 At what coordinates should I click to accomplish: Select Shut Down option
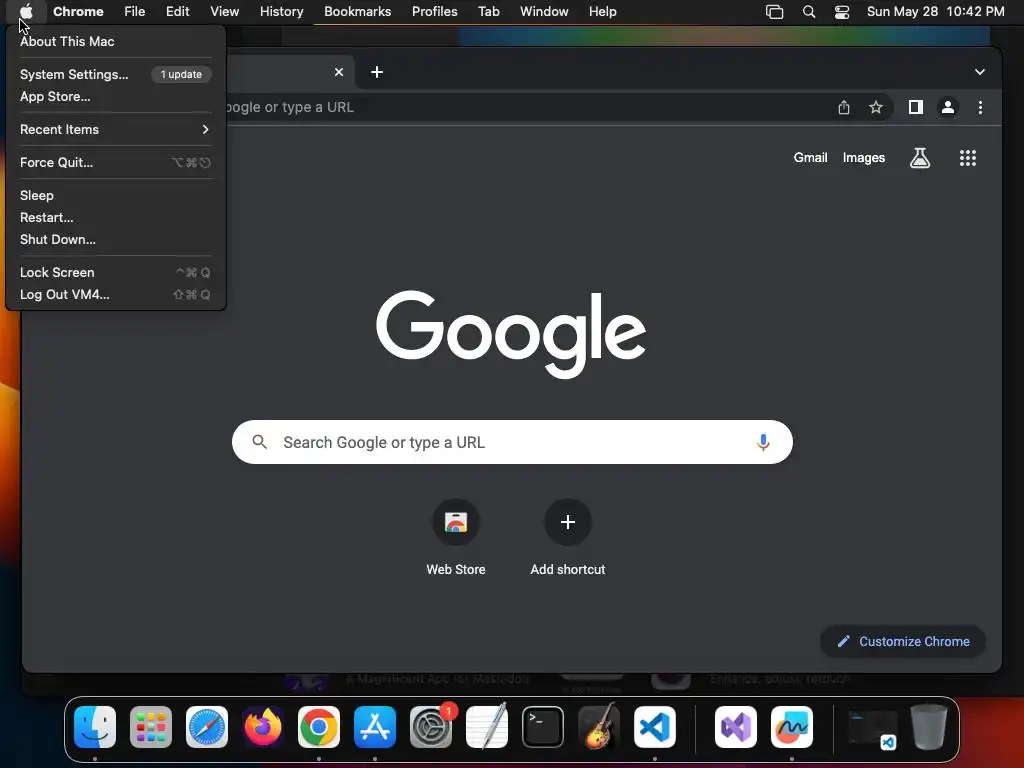point(57,240)
